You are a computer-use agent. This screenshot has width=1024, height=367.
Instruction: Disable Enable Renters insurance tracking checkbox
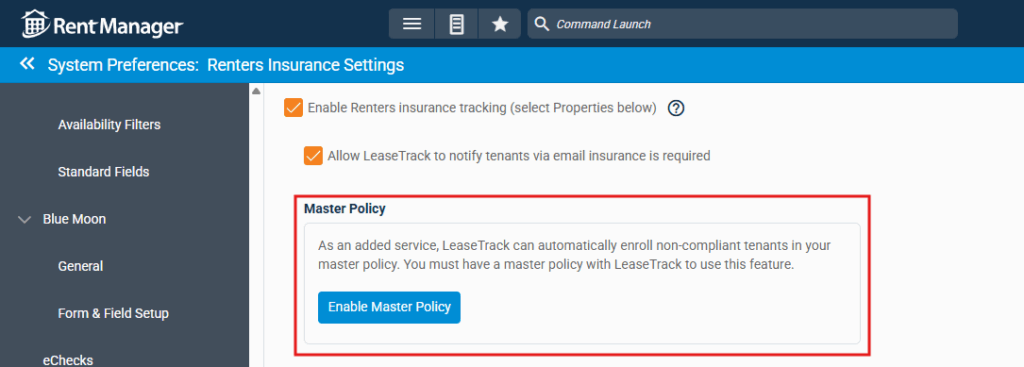293,108
